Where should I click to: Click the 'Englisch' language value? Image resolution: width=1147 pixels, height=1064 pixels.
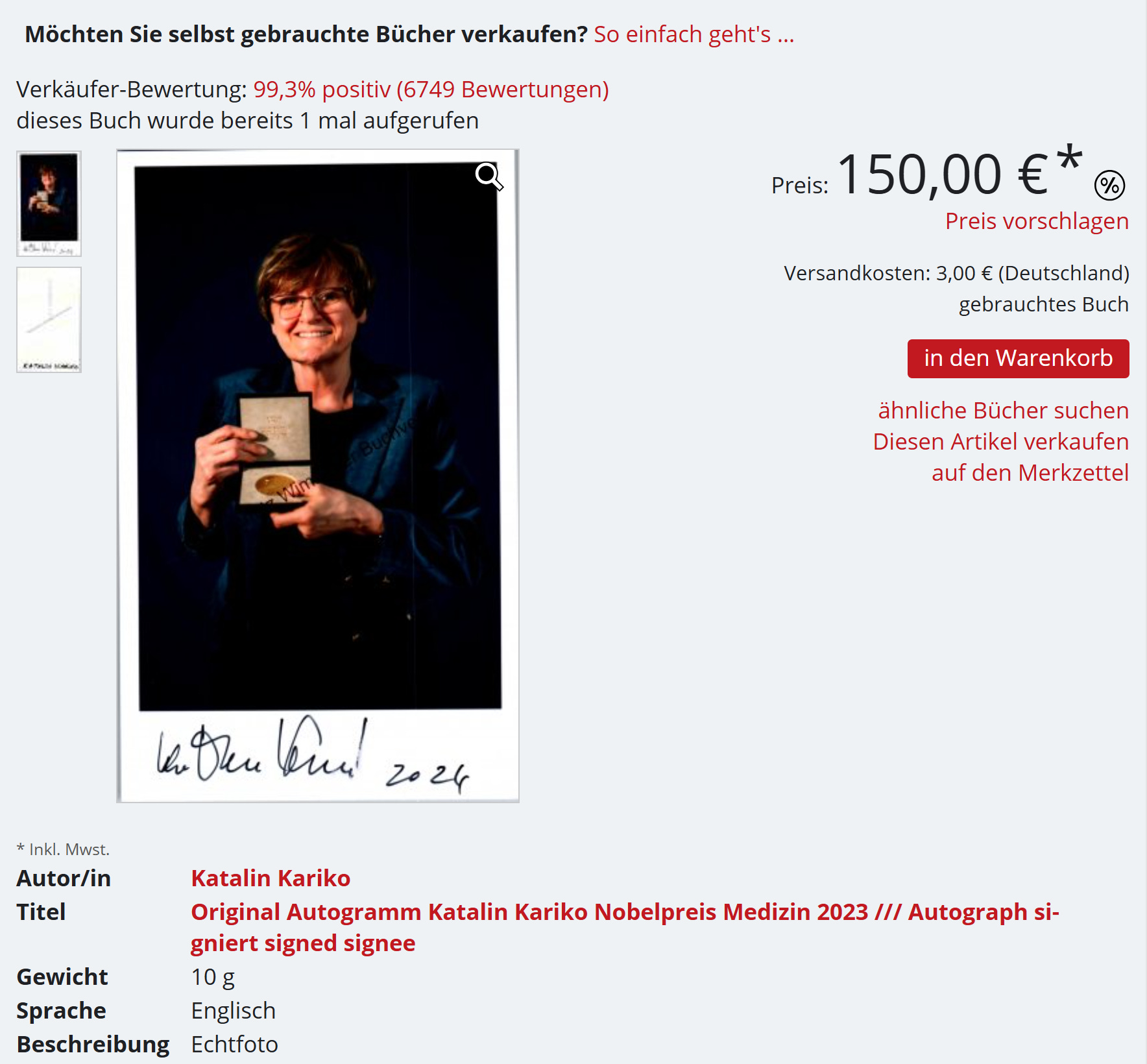[x=233, y=1011]
